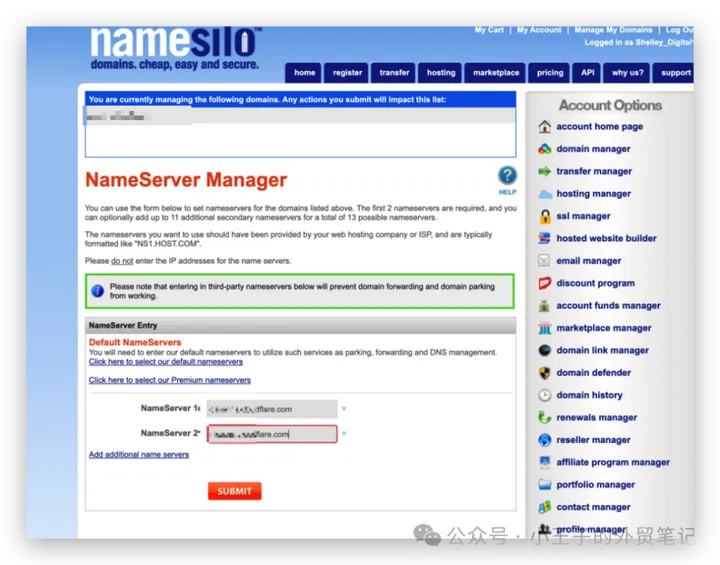Click the account home page house icon
The image size is (720, 565).
pos(545,126)
